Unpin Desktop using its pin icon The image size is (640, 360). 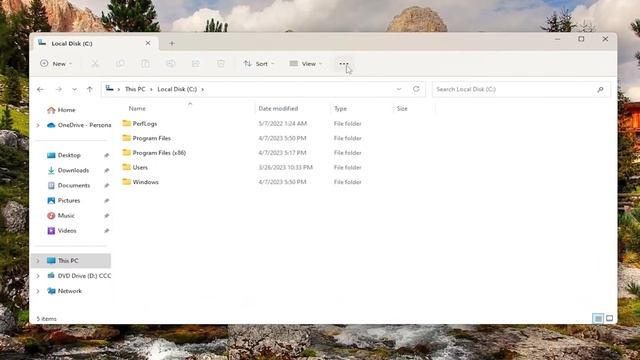tap(107, 156)
